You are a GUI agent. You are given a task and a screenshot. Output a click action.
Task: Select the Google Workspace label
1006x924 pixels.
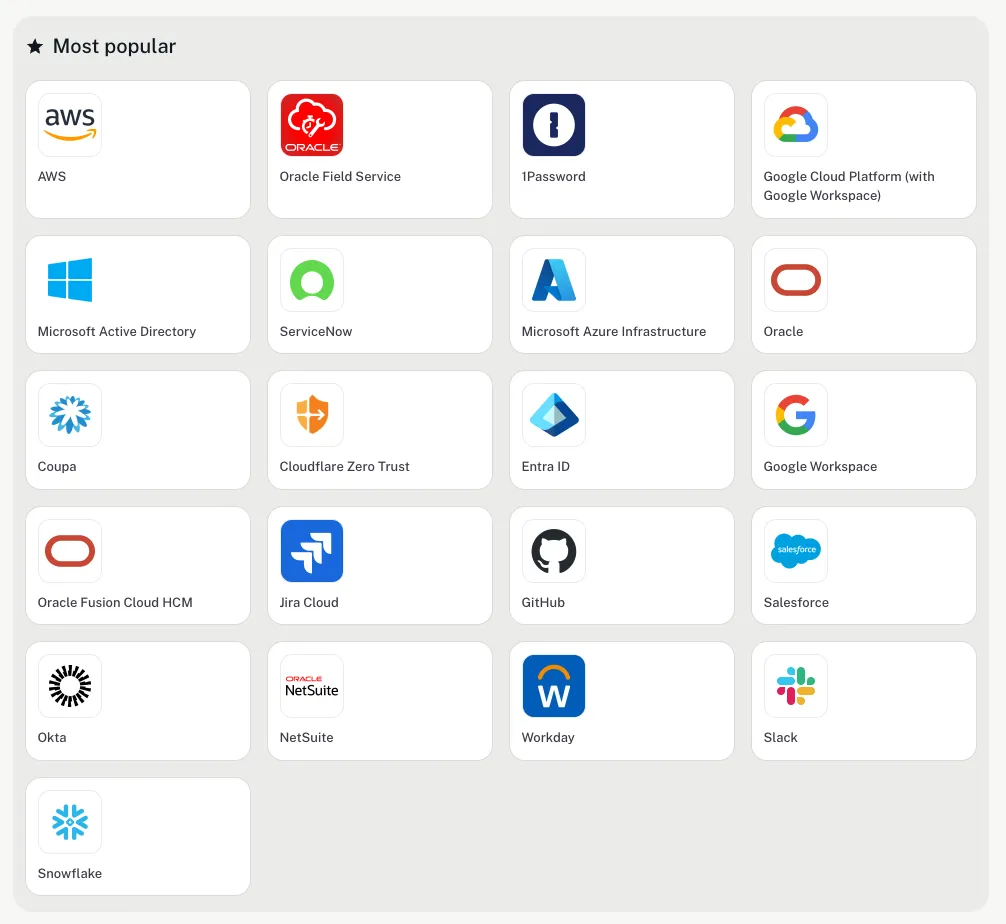point(820,466)
